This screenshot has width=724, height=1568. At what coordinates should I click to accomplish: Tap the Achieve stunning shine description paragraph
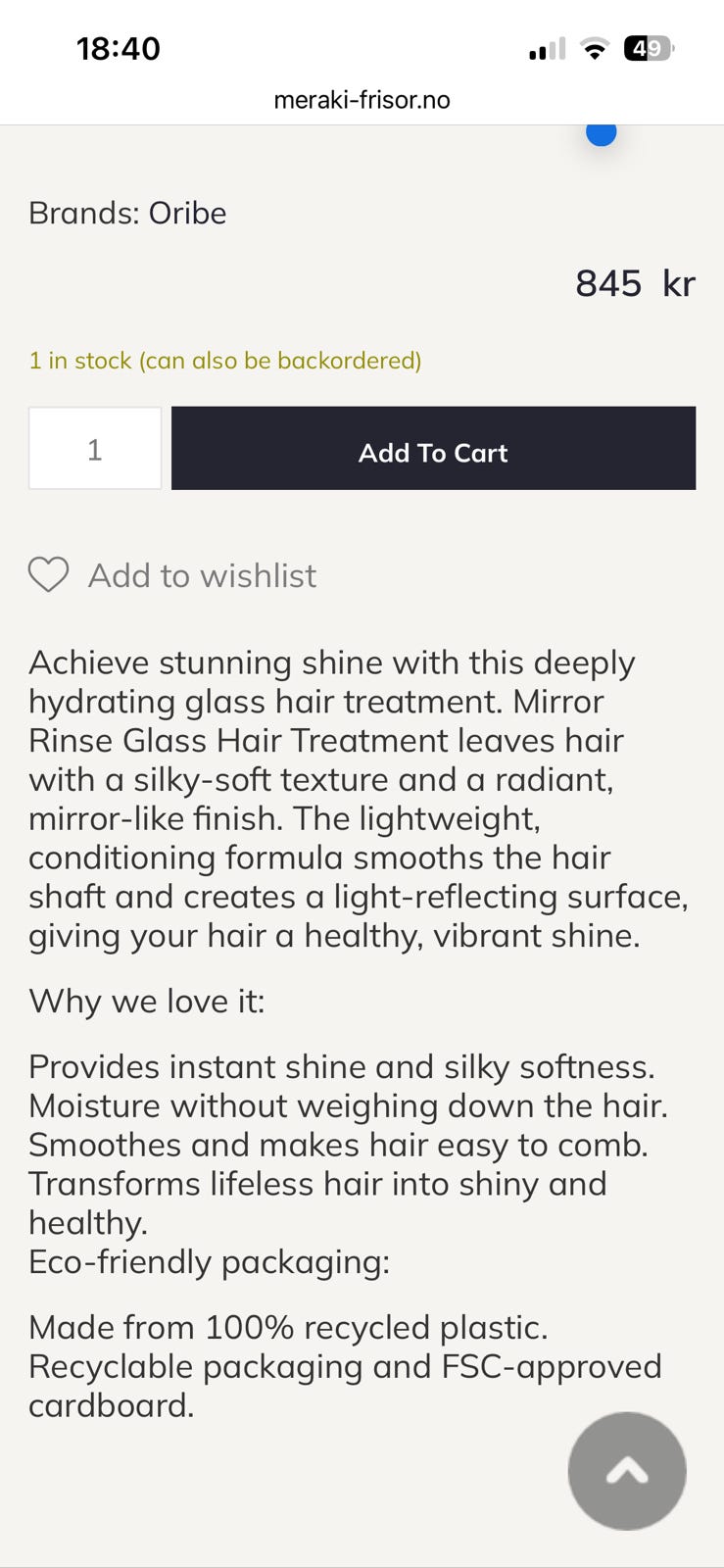[x=359, y=799]
